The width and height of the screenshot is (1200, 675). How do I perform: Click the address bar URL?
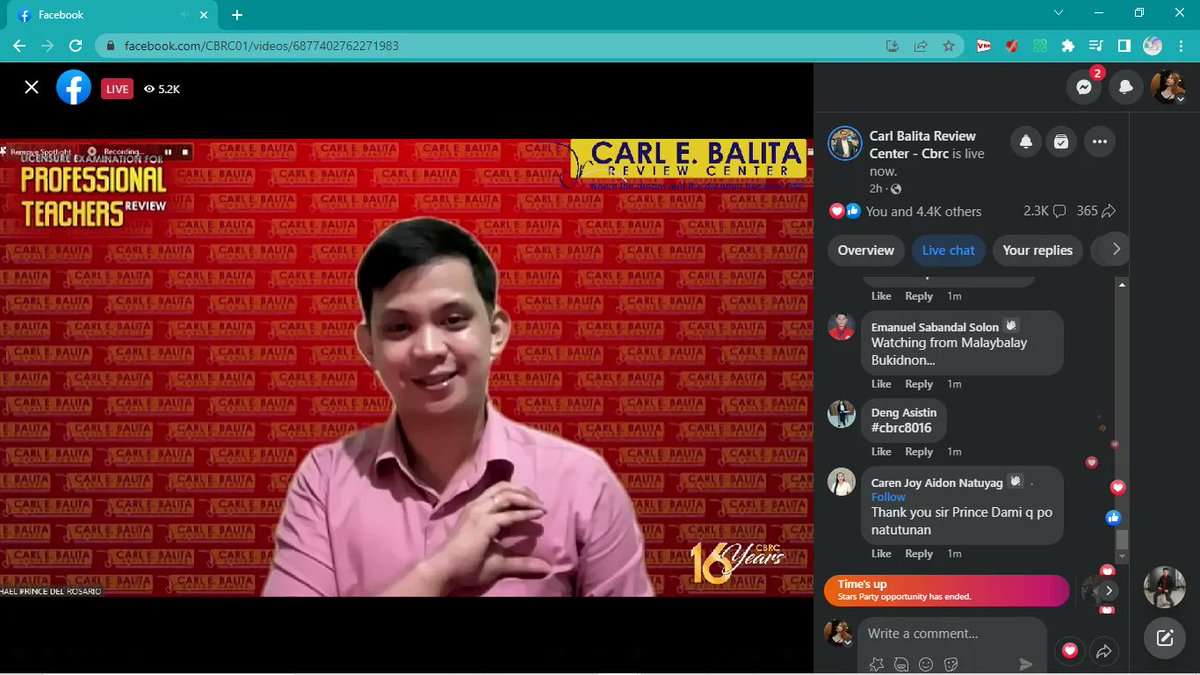(x=262, y=46)
